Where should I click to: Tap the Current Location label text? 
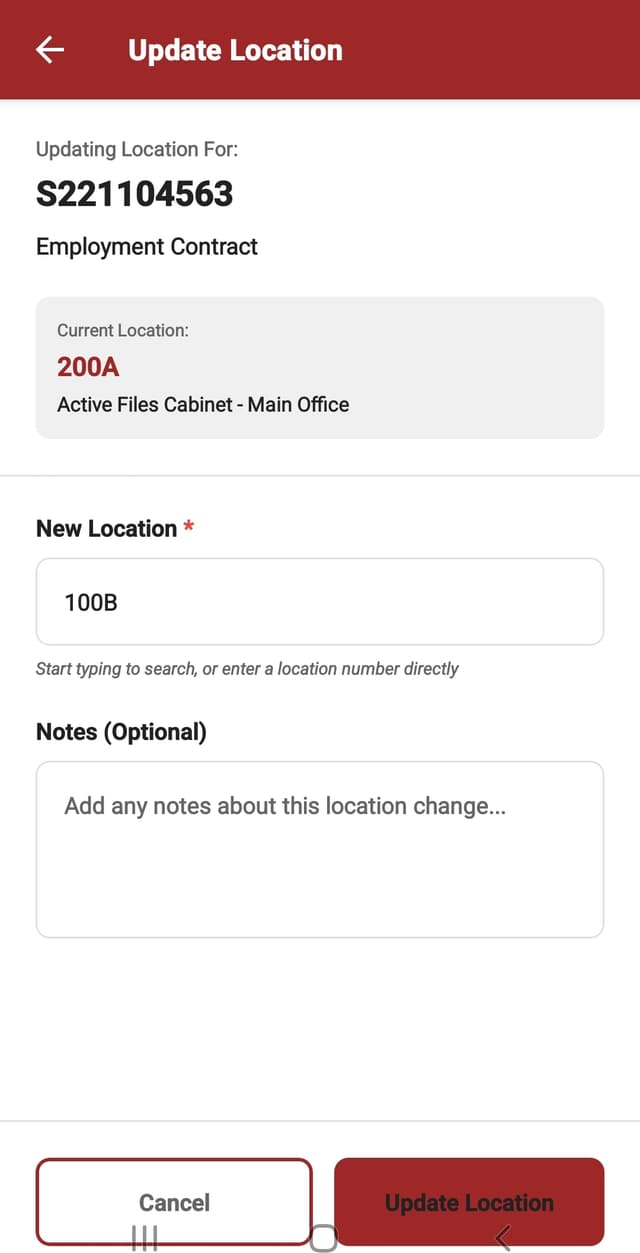click(x=121, y=330)
